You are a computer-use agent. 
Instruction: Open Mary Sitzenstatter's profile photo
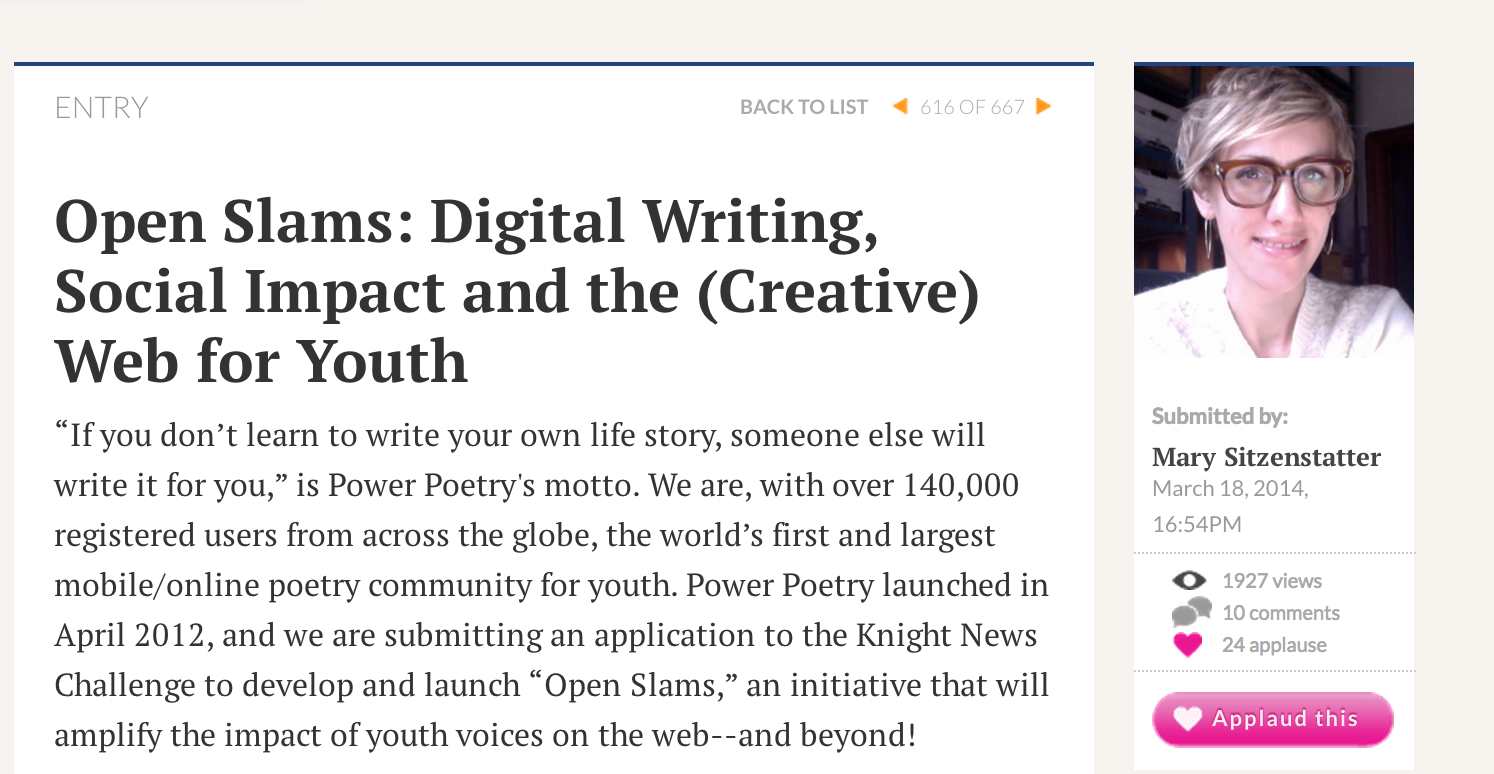(1273, 211)
